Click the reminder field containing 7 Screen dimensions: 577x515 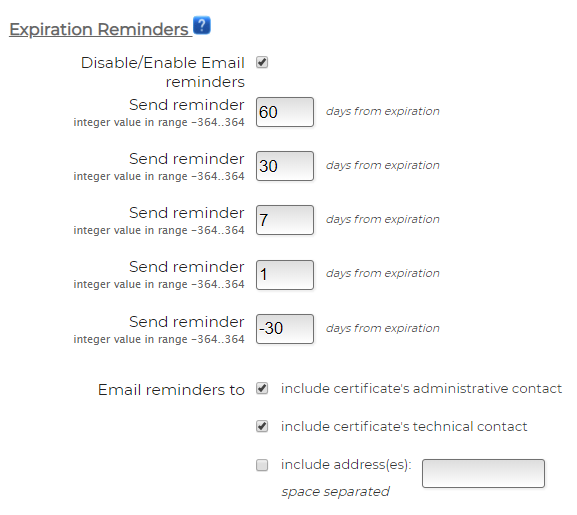285,220
